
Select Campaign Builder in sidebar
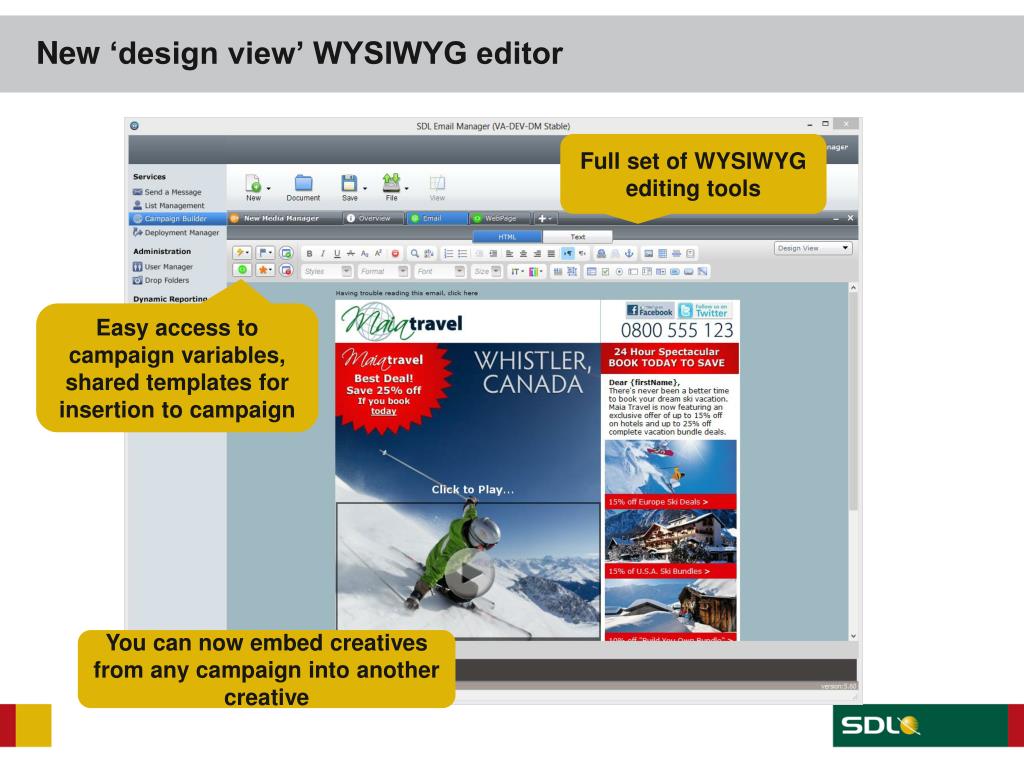[x=178, y=219]
